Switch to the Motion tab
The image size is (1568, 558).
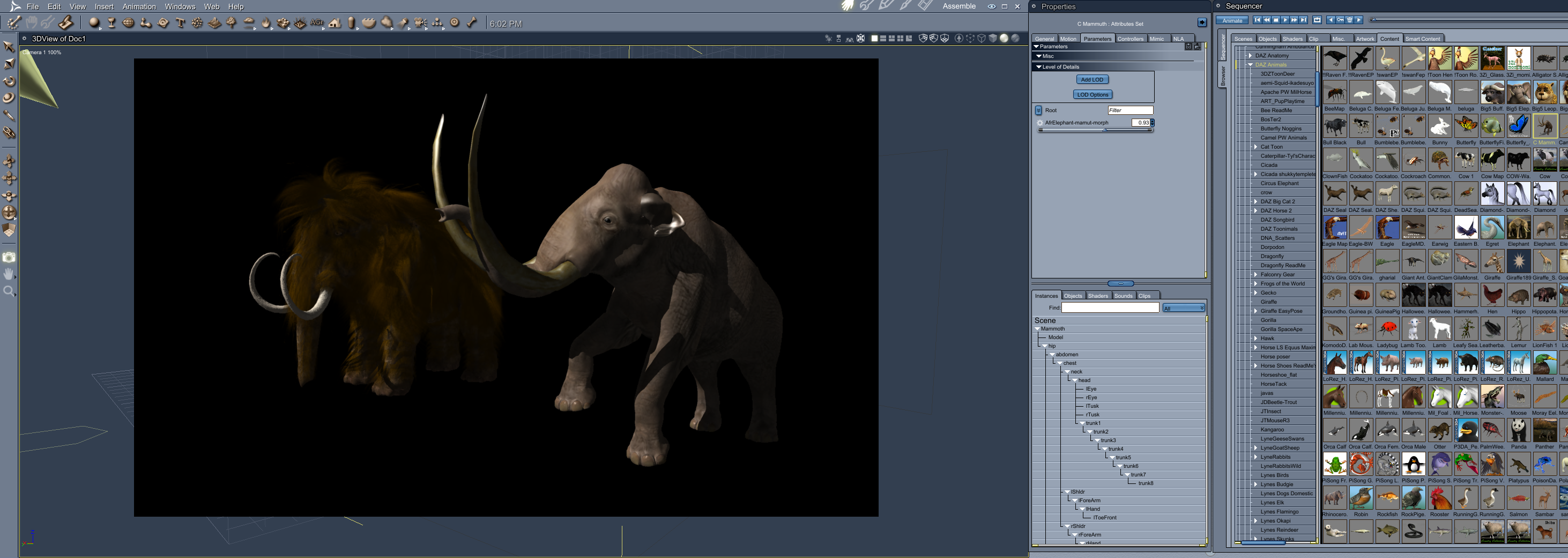point(1068,39)
